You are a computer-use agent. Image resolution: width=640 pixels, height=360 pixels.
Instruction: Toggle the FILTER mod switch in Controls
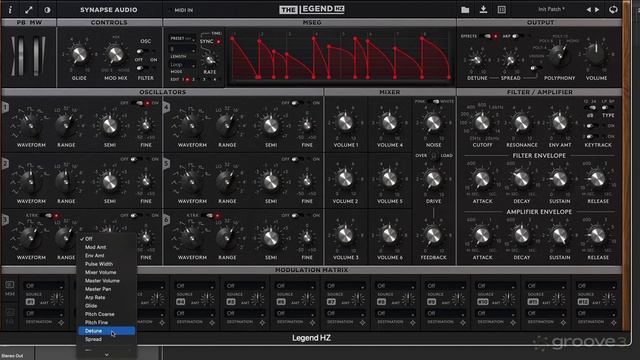tap(142, 68)
